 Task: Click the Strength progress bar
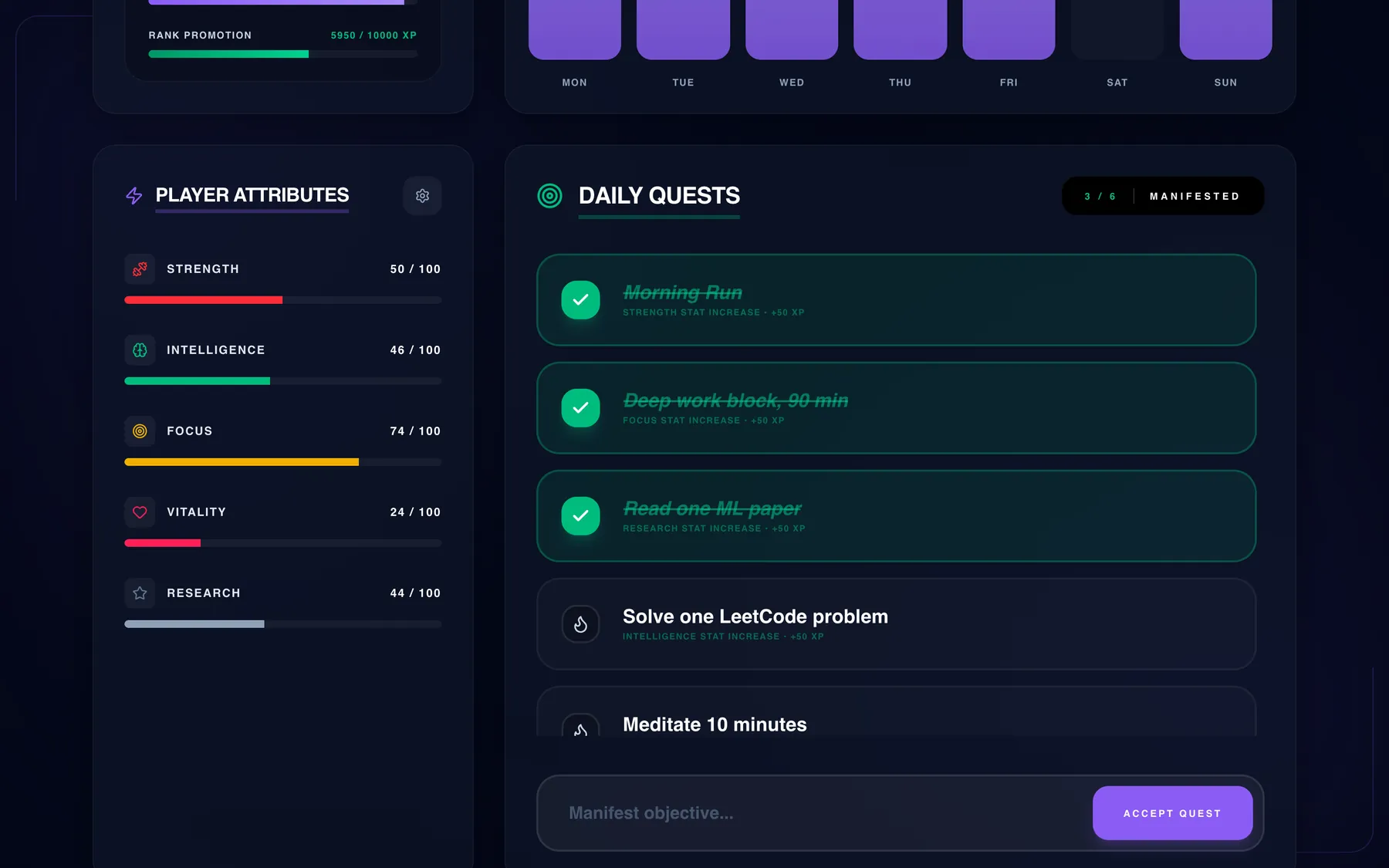pos(283,300)
